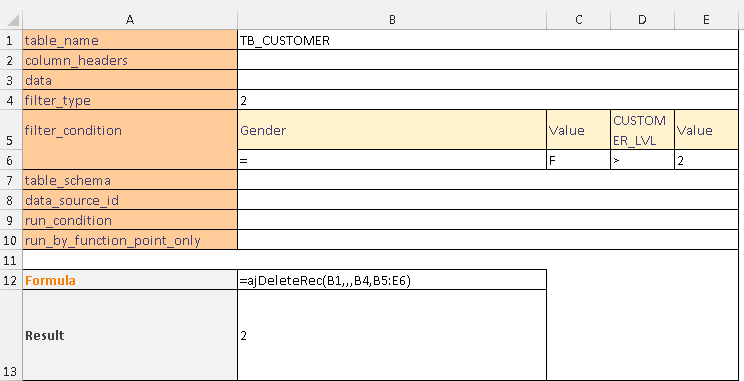Select row 6 header

click(11, 159)
